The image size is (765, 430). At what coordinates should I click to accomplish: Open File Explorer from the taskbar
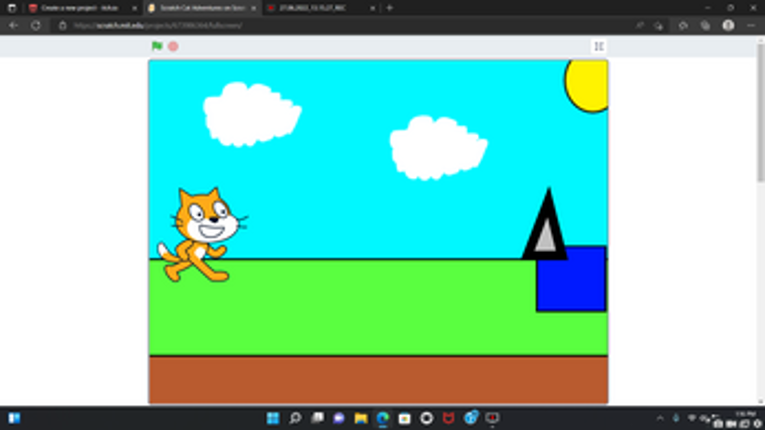tap(361, 418)
